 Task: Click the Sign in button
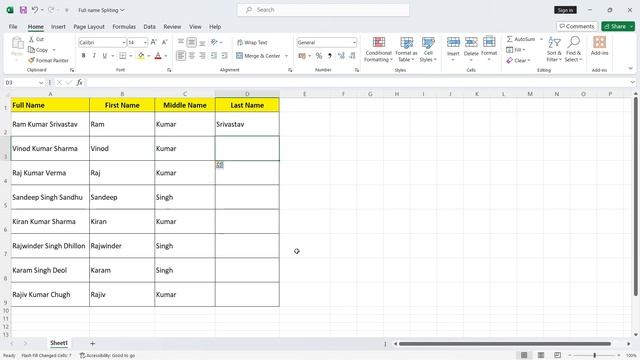565,10
